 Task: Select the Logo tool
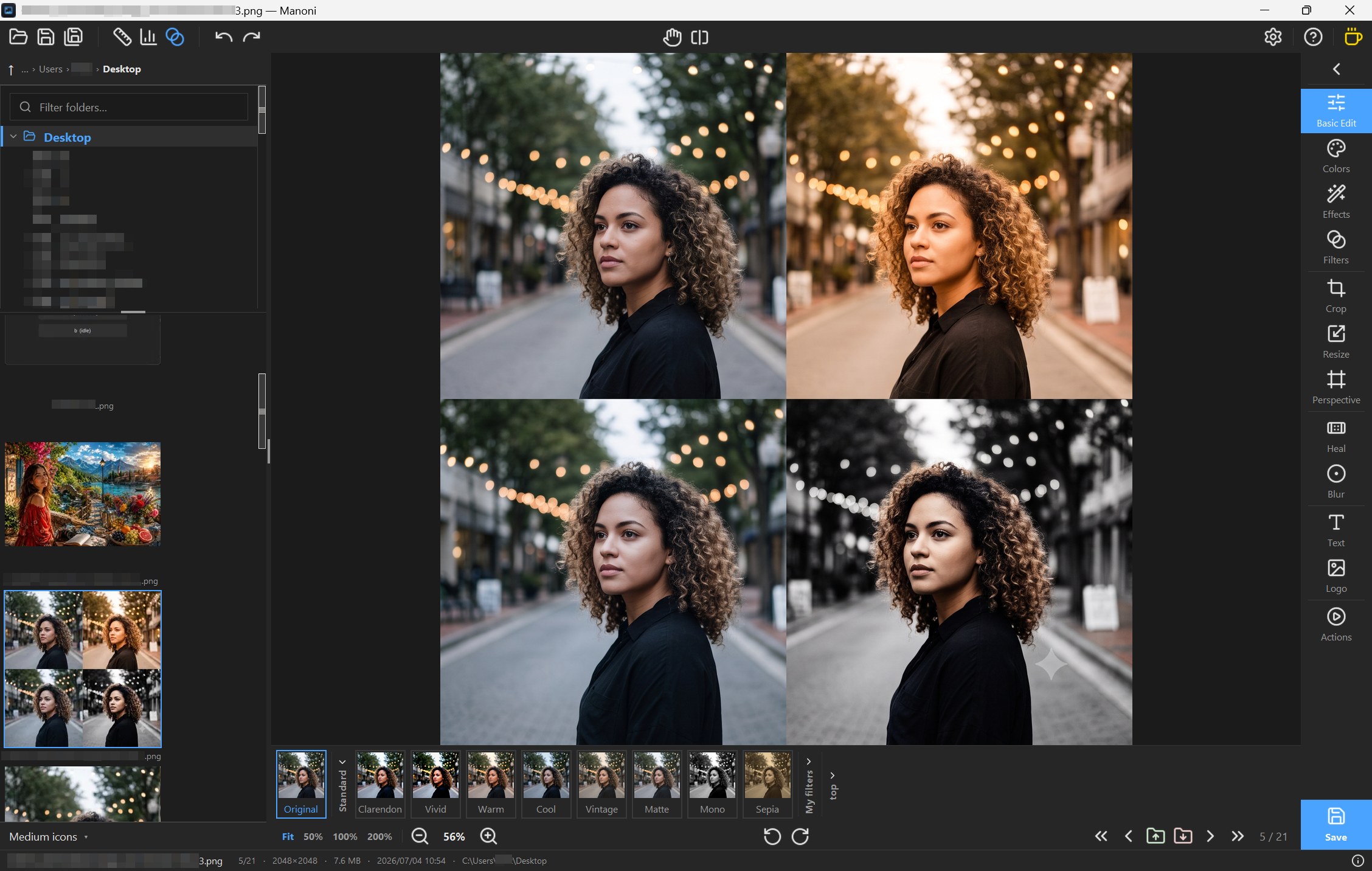click(x=1336, y=576)
